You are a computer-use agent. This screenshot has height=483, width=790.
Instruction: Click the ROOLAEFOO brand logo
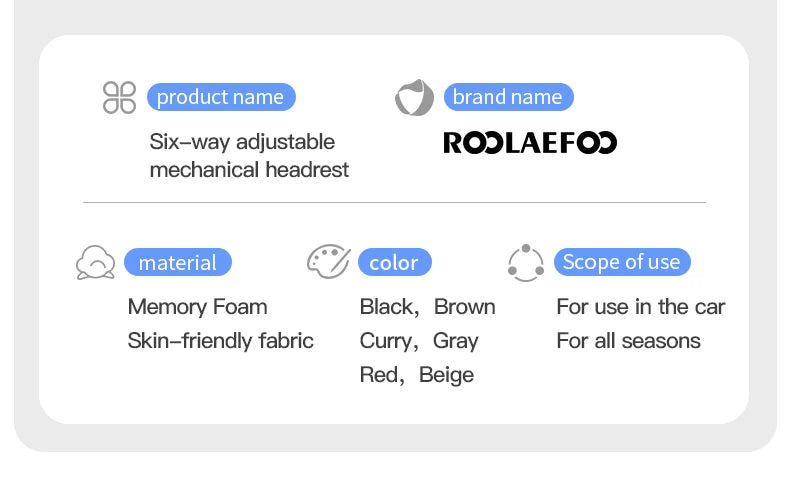[x=530, y=143]
